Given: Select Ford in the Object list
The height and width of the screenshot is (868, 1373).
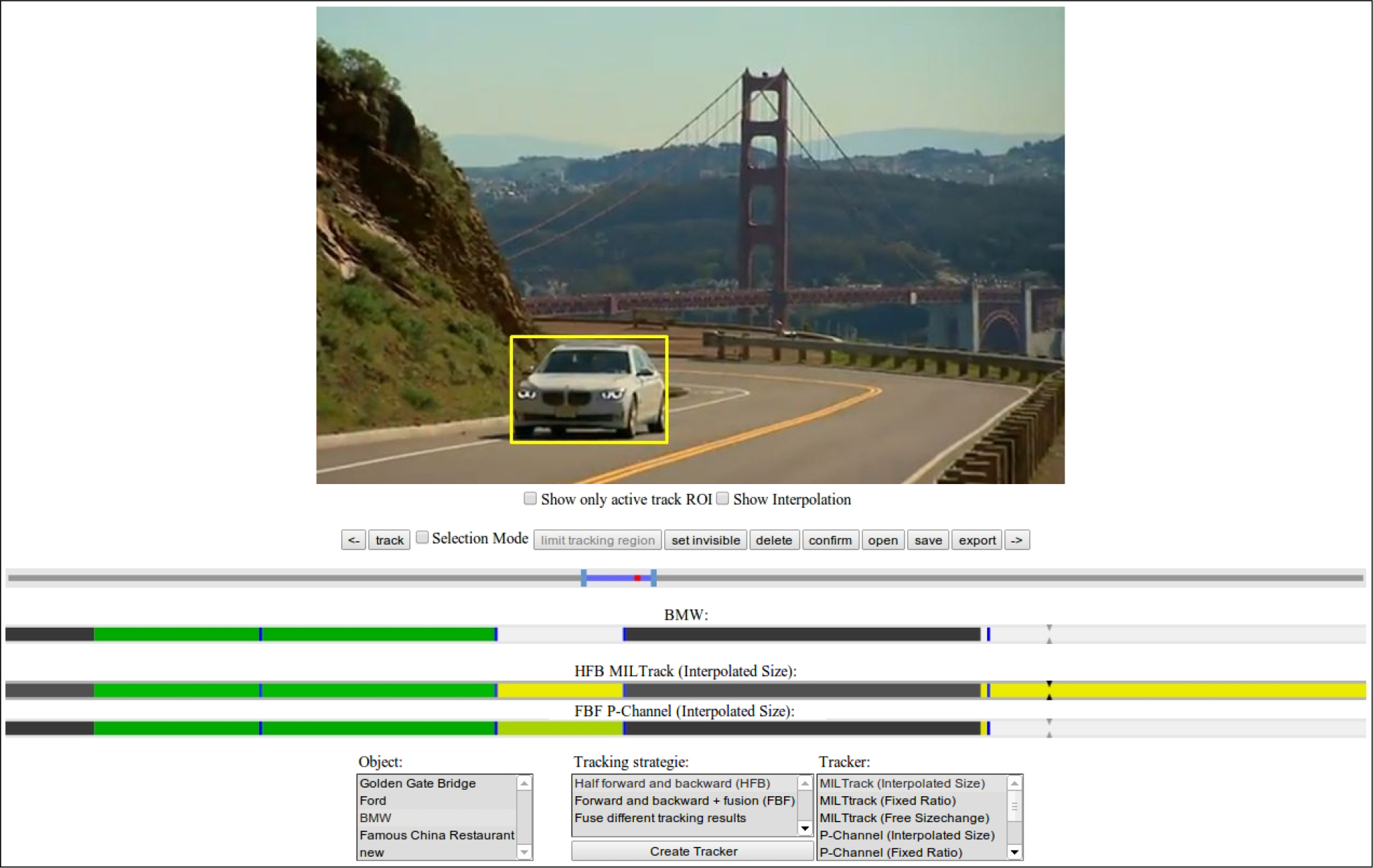Looking at the screenshot, I should click(437, 801).
